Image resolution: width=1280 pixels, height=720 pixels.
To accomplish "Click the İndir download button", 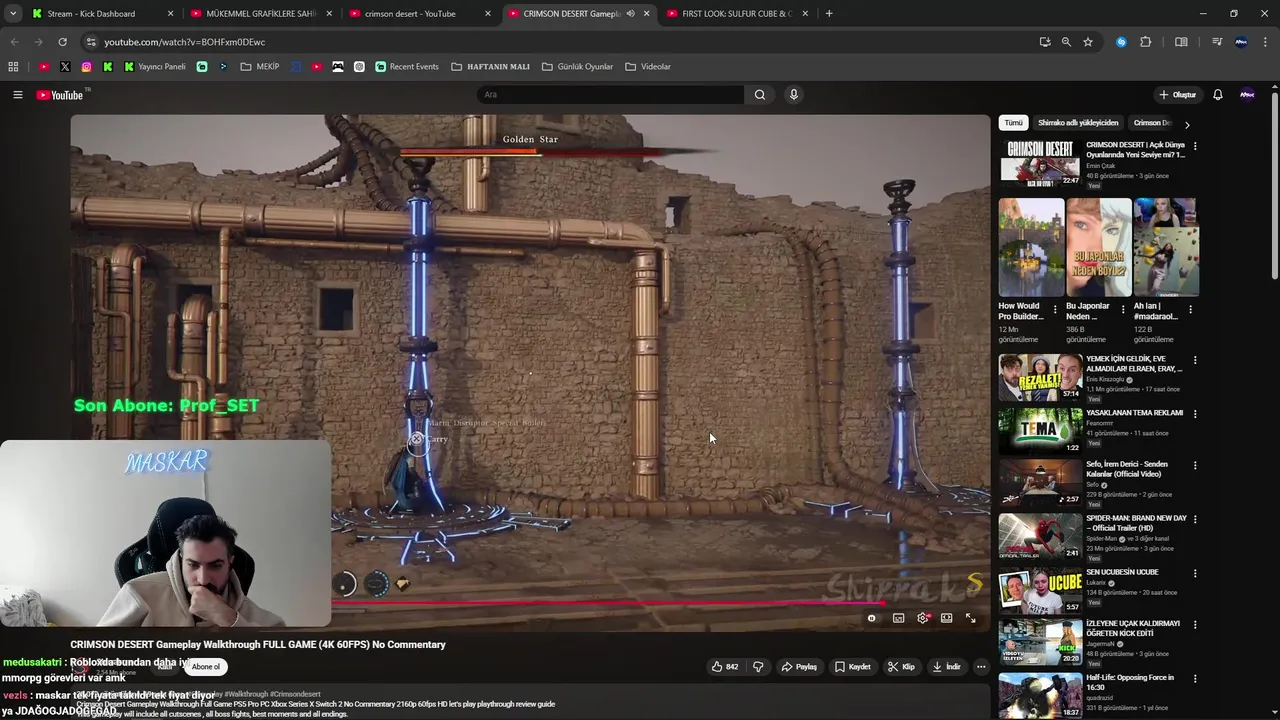I will coord(946,667).
